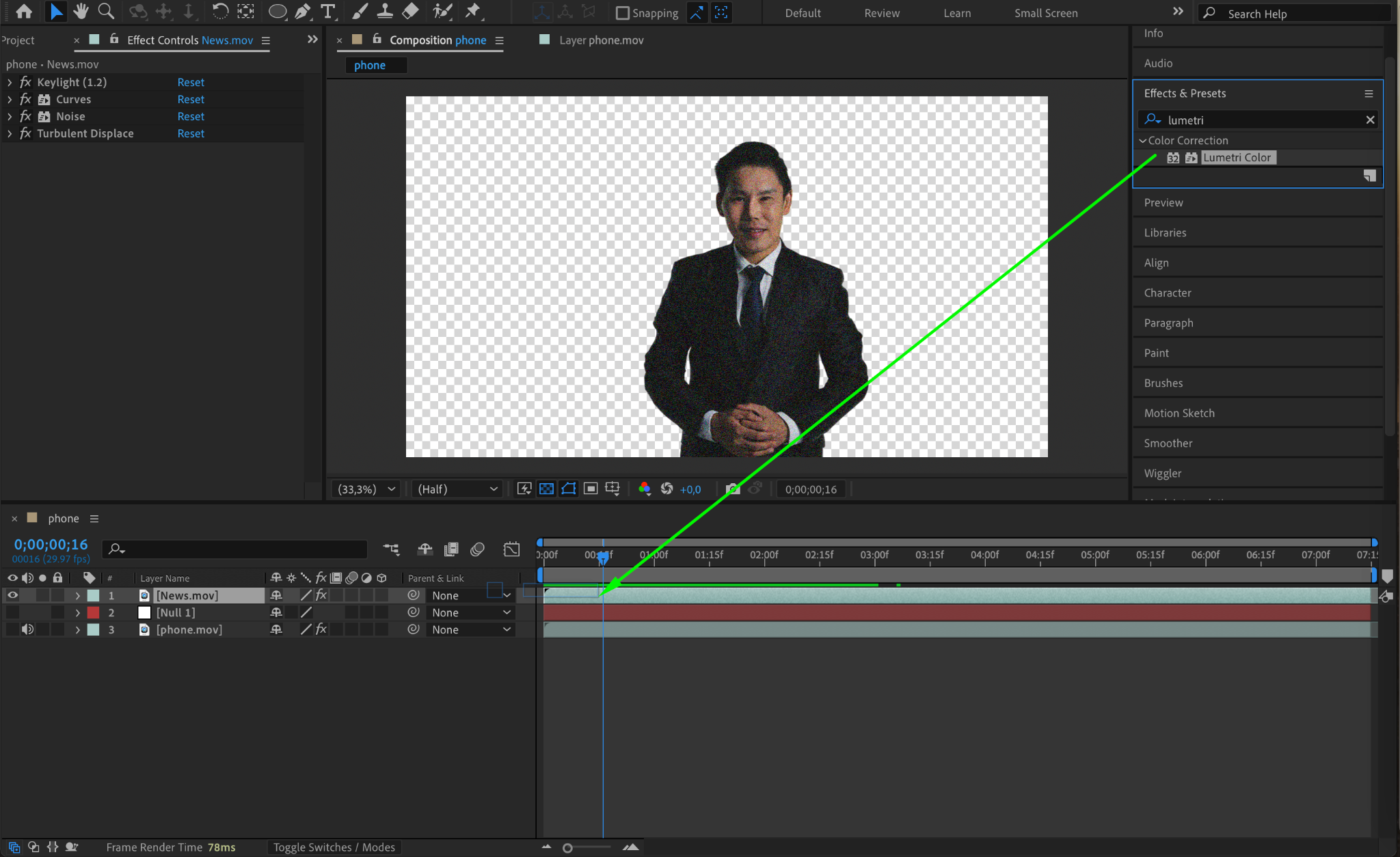1400x857 pixels.
Task: Select the Zoom tool
Action: tap(106, 11)
